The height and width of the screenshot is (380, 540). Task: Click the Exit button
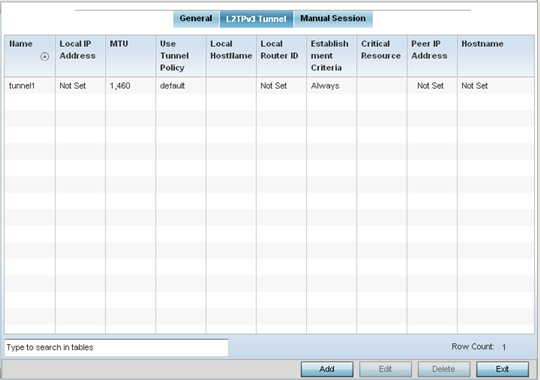point(502,369)
